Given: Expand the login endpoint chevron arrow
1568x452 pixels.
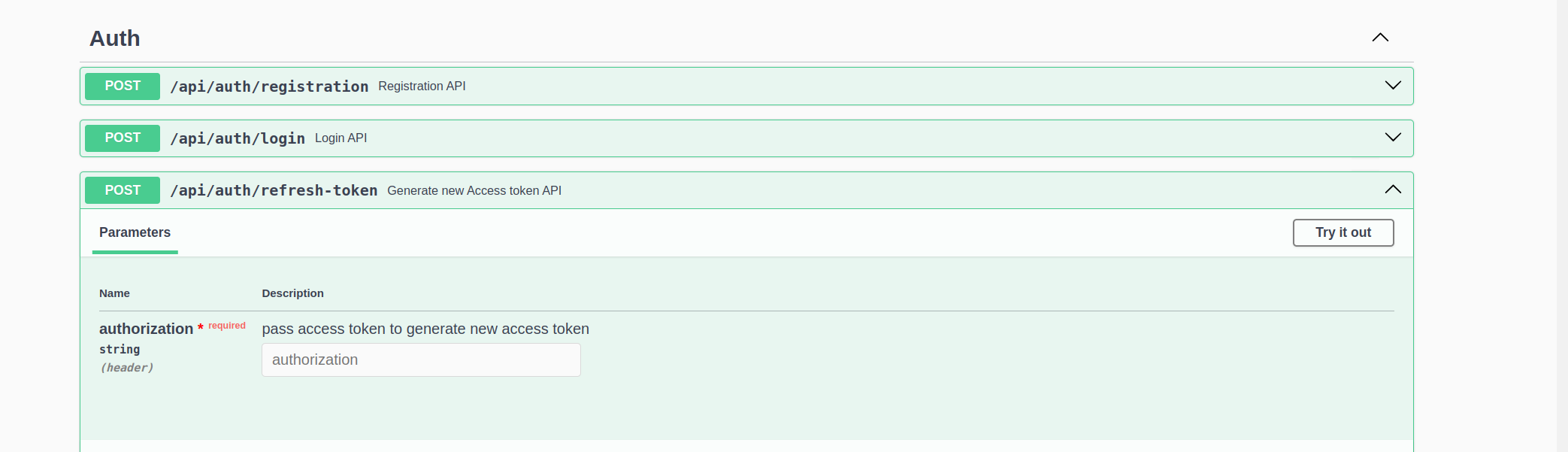Looking at the screenshot, I should pos(1393,137).
